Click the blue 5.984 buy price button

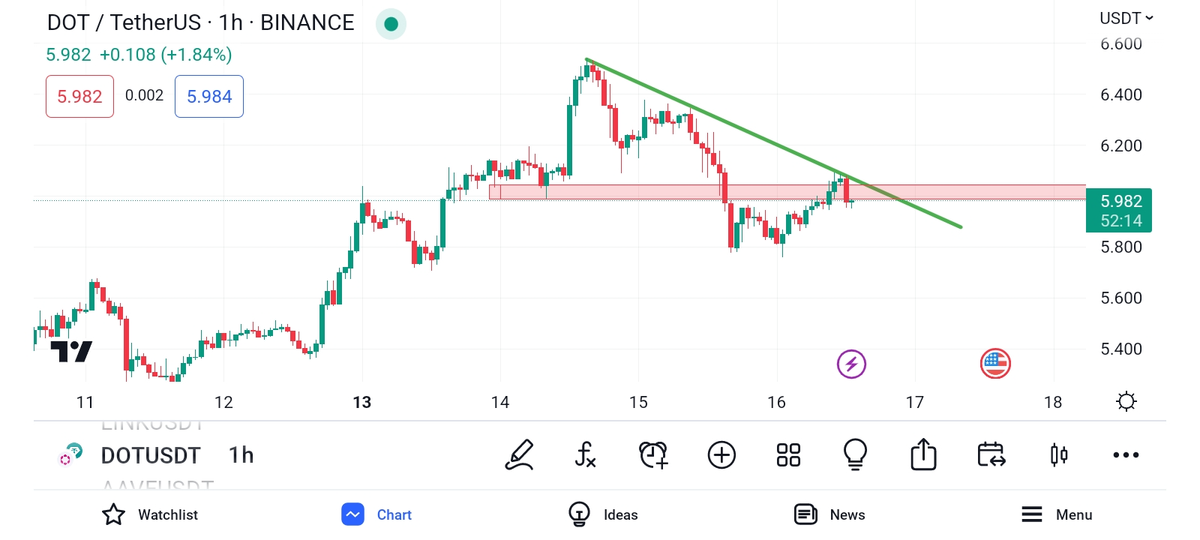click(x=209, y=97)
